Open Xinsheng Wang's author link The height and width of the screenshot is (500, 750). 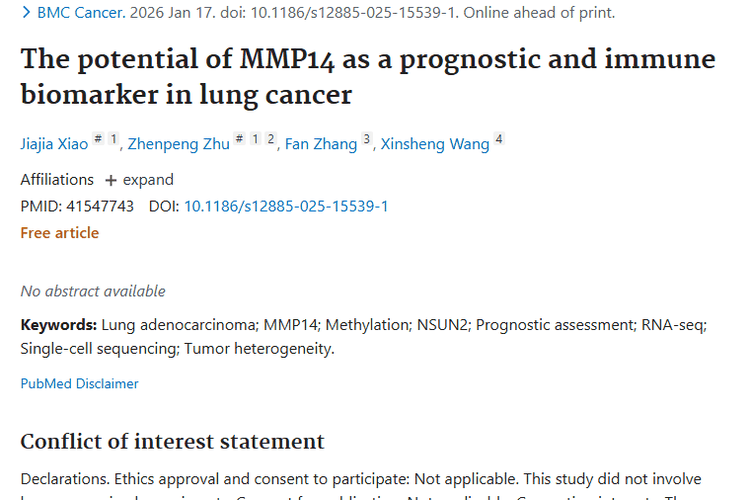click(x=435, y=144)
